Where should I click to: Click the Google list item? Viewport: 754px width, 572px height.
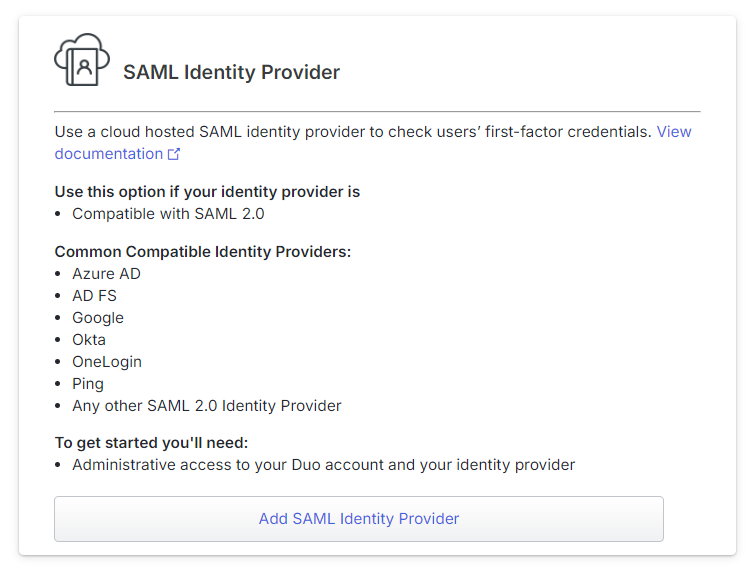tap(98, 318)
